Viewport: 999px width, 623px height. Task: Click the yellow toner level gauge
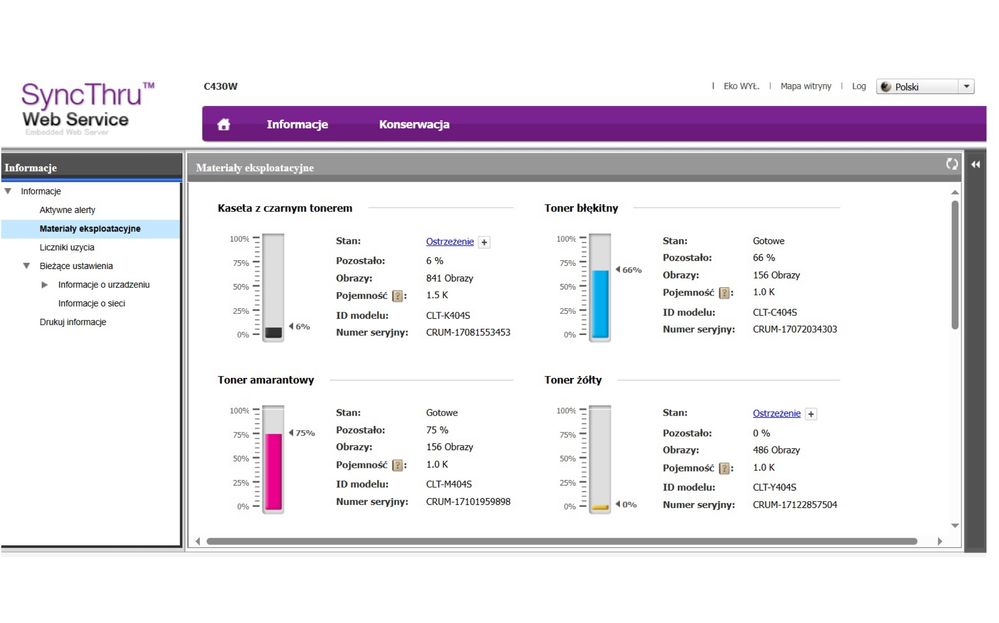coord(600,459)
